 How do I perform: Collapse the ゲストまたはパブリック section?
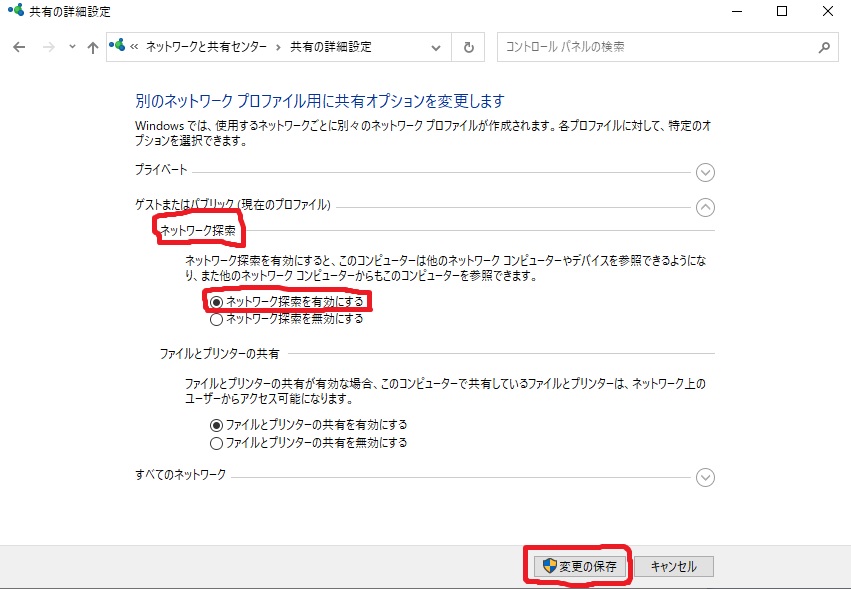[705, 207]
